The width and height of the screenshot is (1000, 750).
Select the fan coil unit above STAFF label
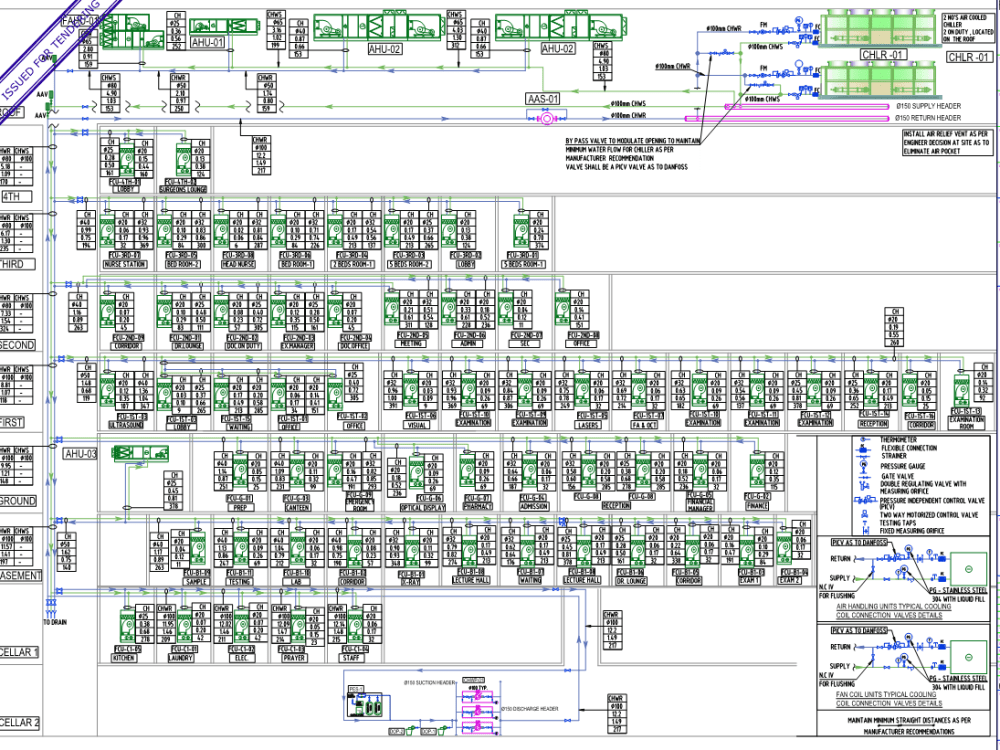tap(356, 624)
